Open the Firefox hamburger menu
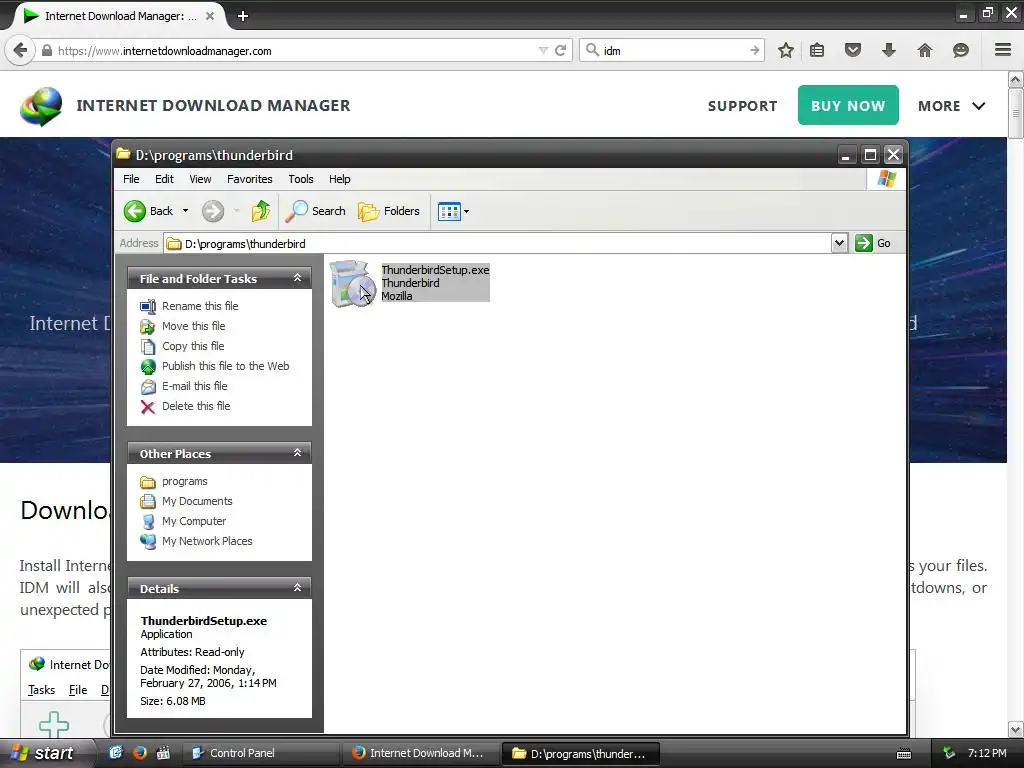 click(1003, 50)
